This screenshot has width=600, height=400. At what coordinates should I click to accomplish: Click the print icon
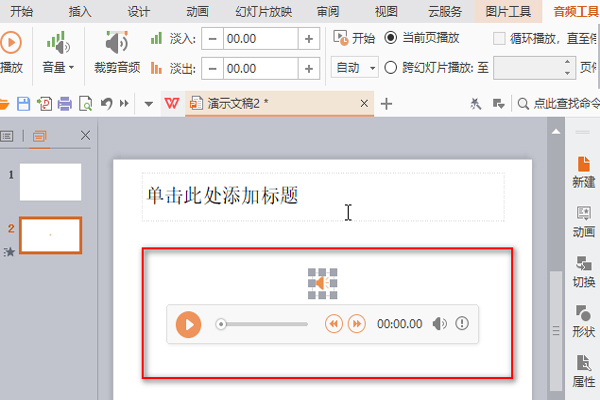(65, 104)
